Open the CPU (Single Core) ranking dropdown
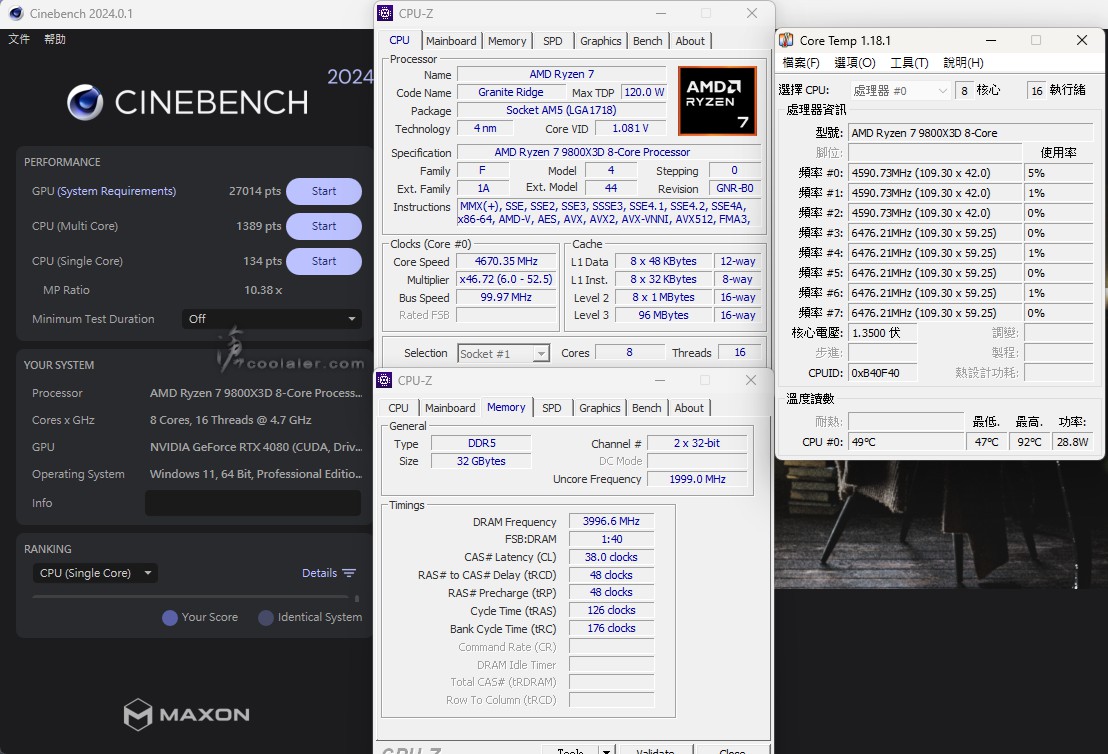This screenshot has height=754, width=1108. click(95, 573)
